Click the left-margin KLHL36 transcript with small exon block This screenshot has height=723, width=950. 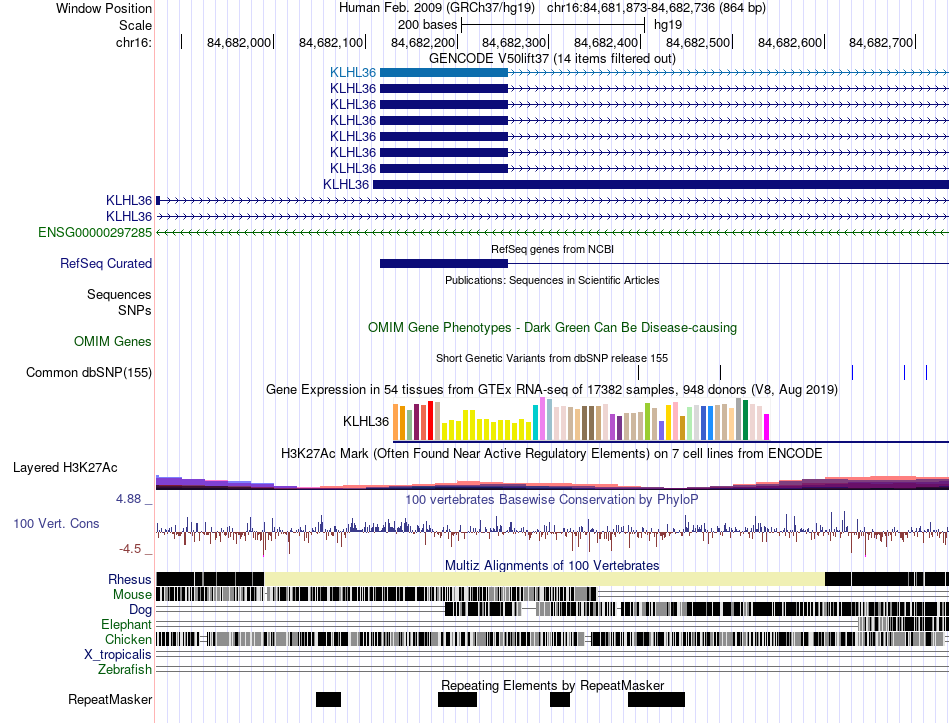(x=129, y=201)
